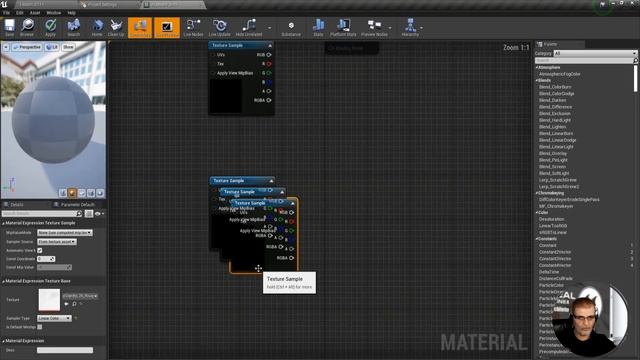This screenshot has height=360, width=640.
Task: Click the Perspective view mode button
Action: (27, 47)
